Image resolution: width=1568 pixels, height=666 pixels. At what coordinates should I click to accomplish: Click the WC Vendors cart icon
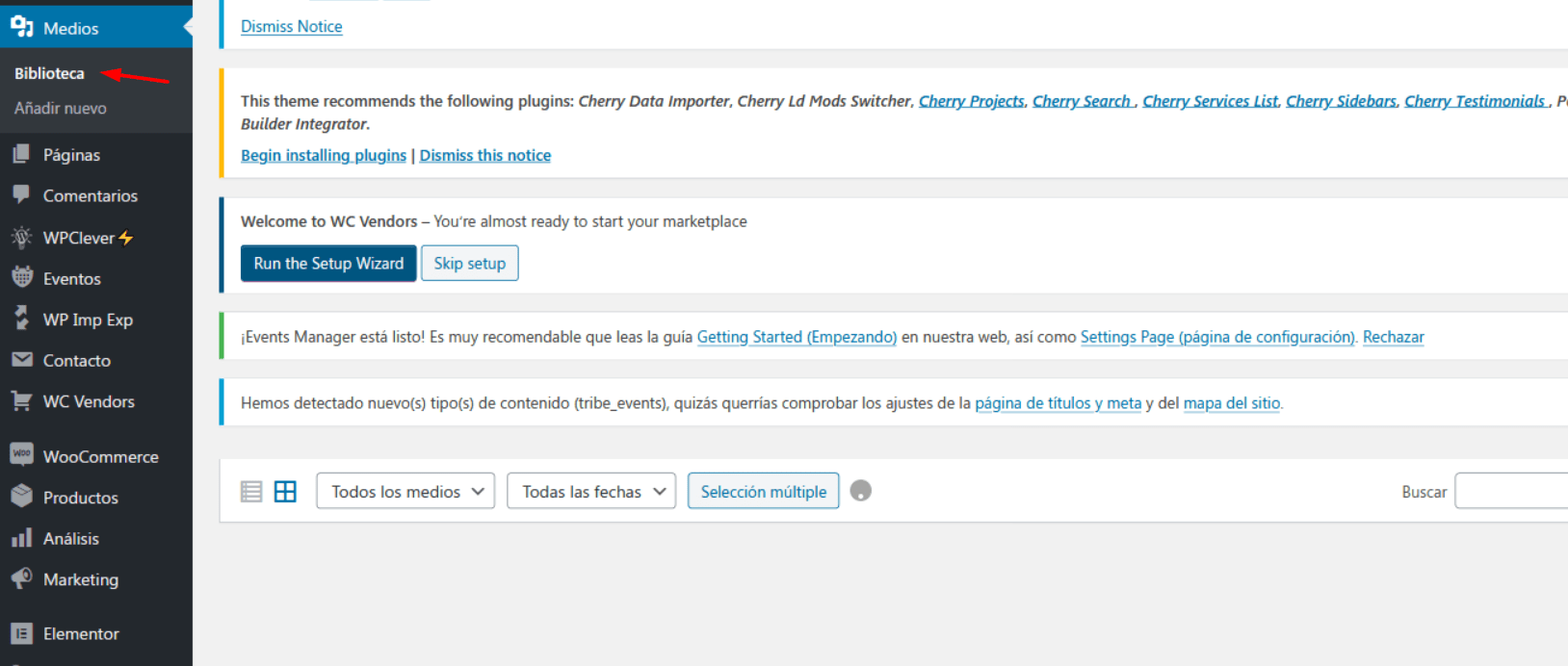pyautogui.click(x=21, y=400)
